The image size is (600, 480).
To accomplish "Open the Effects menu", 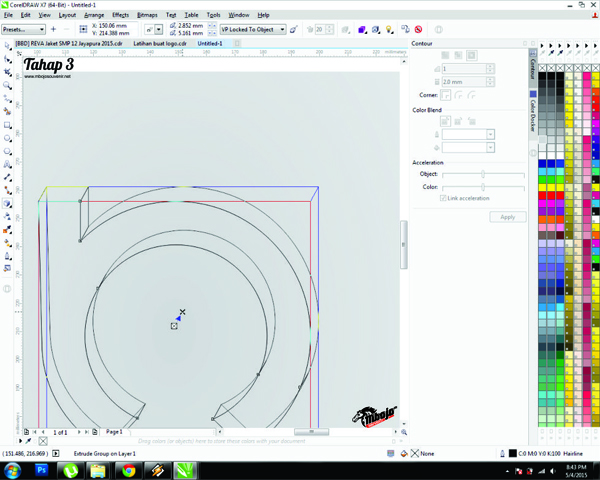I will (x=120, y=15).
